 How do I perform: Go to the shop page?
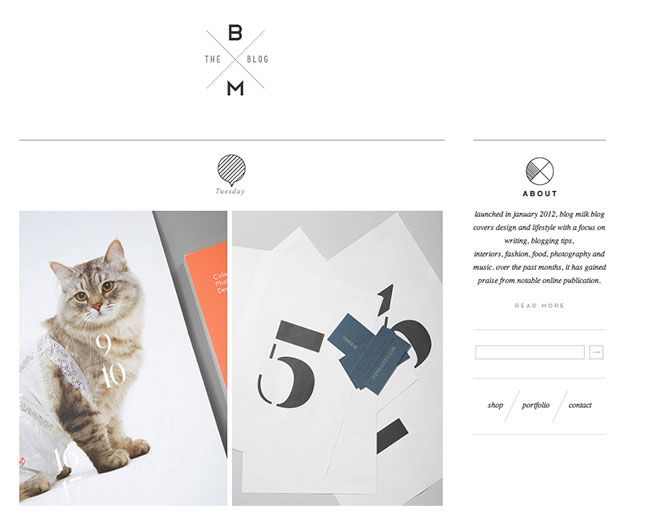495,405
